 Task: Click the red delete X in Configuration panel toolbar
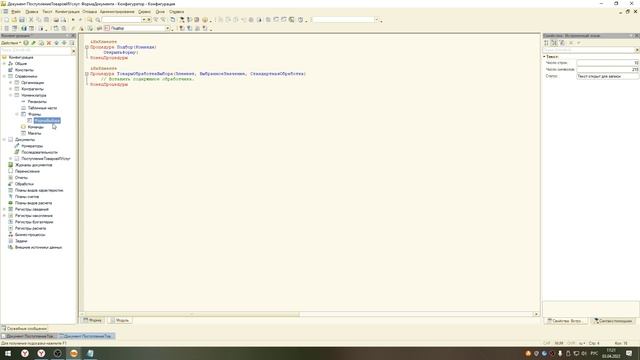pos(49,43)
